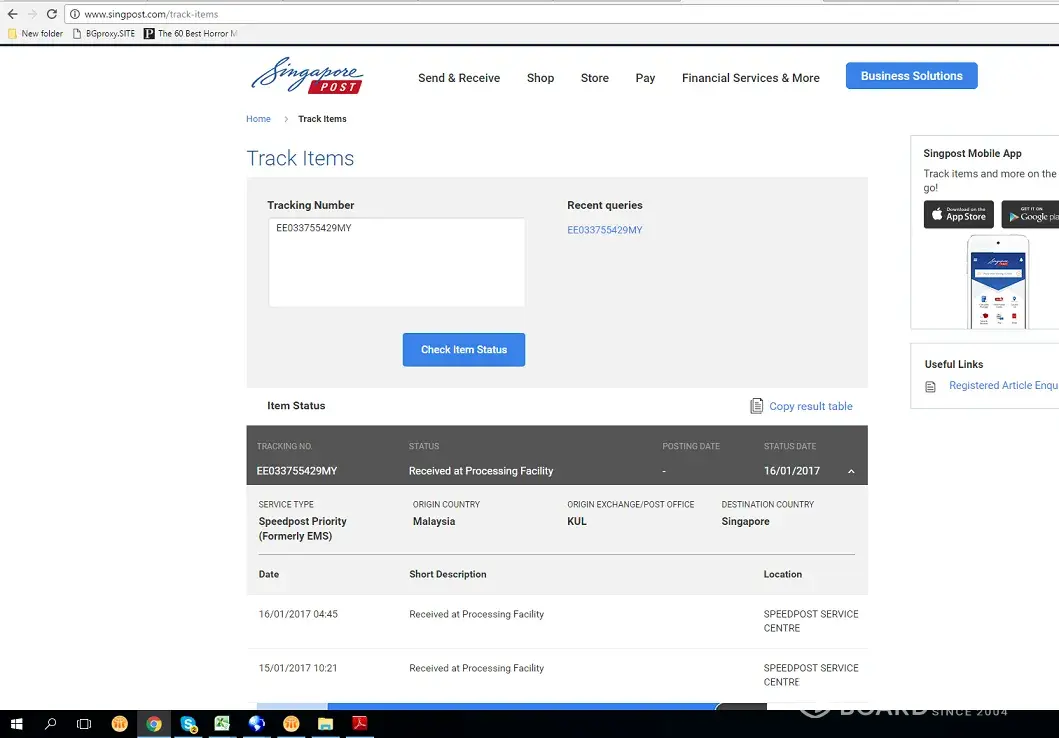
Task: Click the browser back arrow
Action: 12,14
